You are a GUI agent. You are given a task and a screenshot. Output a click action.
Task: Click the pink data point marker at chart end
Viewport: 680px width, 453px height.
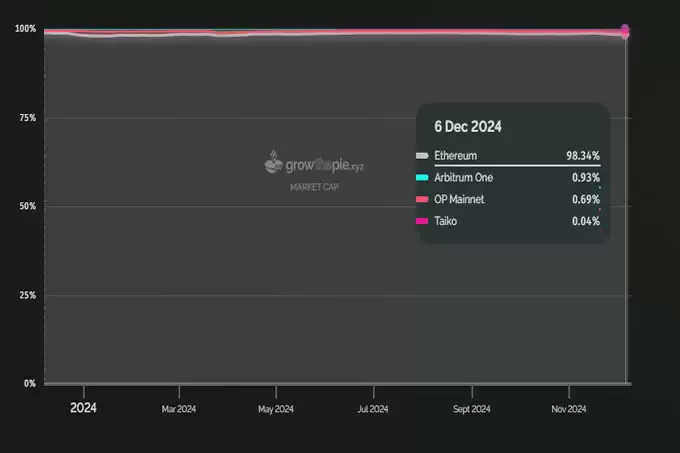point(625,32)
